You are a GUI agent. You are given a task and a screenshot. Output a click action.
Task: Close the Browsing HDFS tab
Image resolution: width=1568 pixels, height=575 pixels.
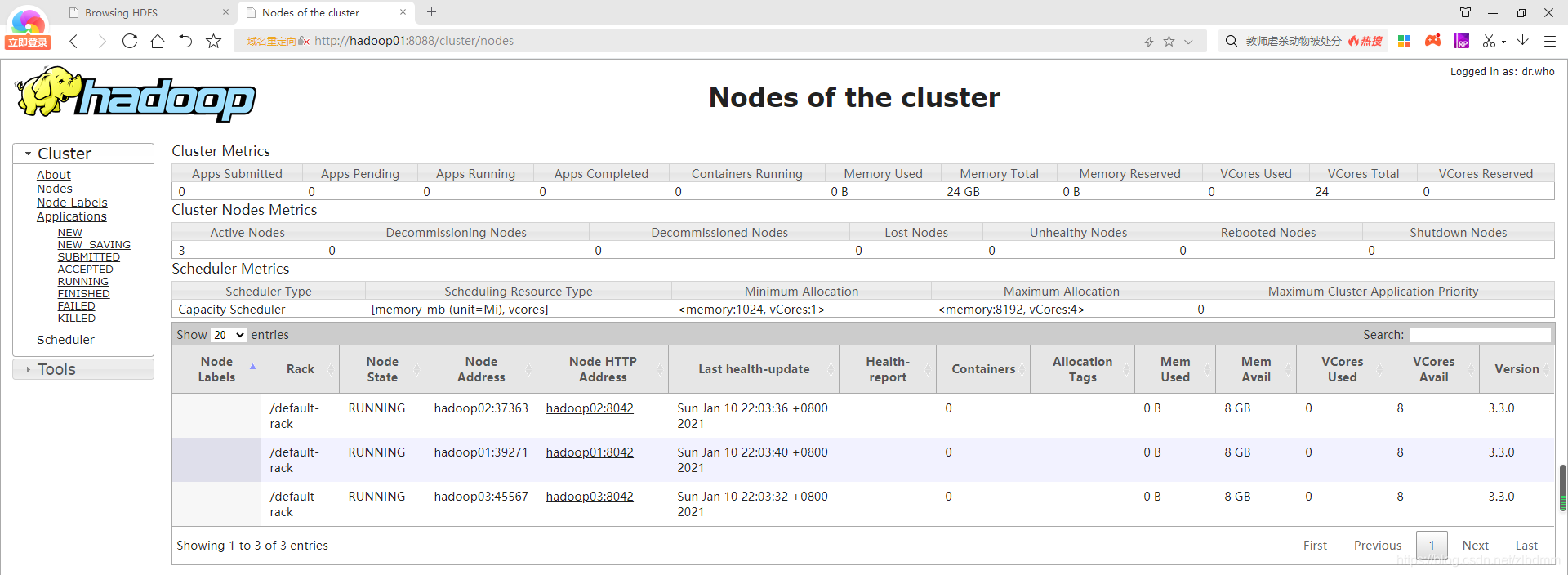click(x=225, y=12)
